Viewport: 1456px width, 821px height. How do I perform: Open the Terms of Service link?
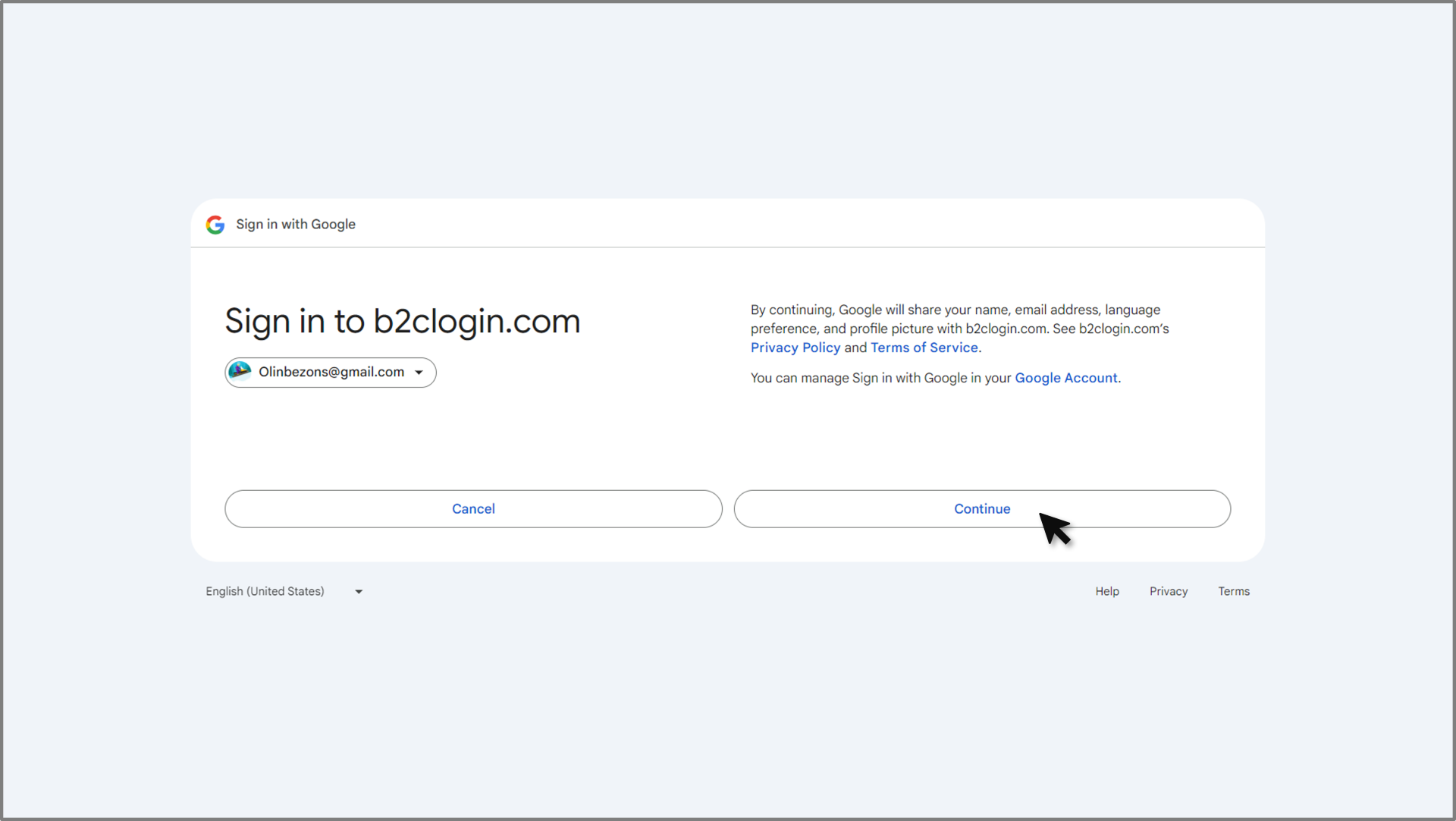tap(924, 348)
